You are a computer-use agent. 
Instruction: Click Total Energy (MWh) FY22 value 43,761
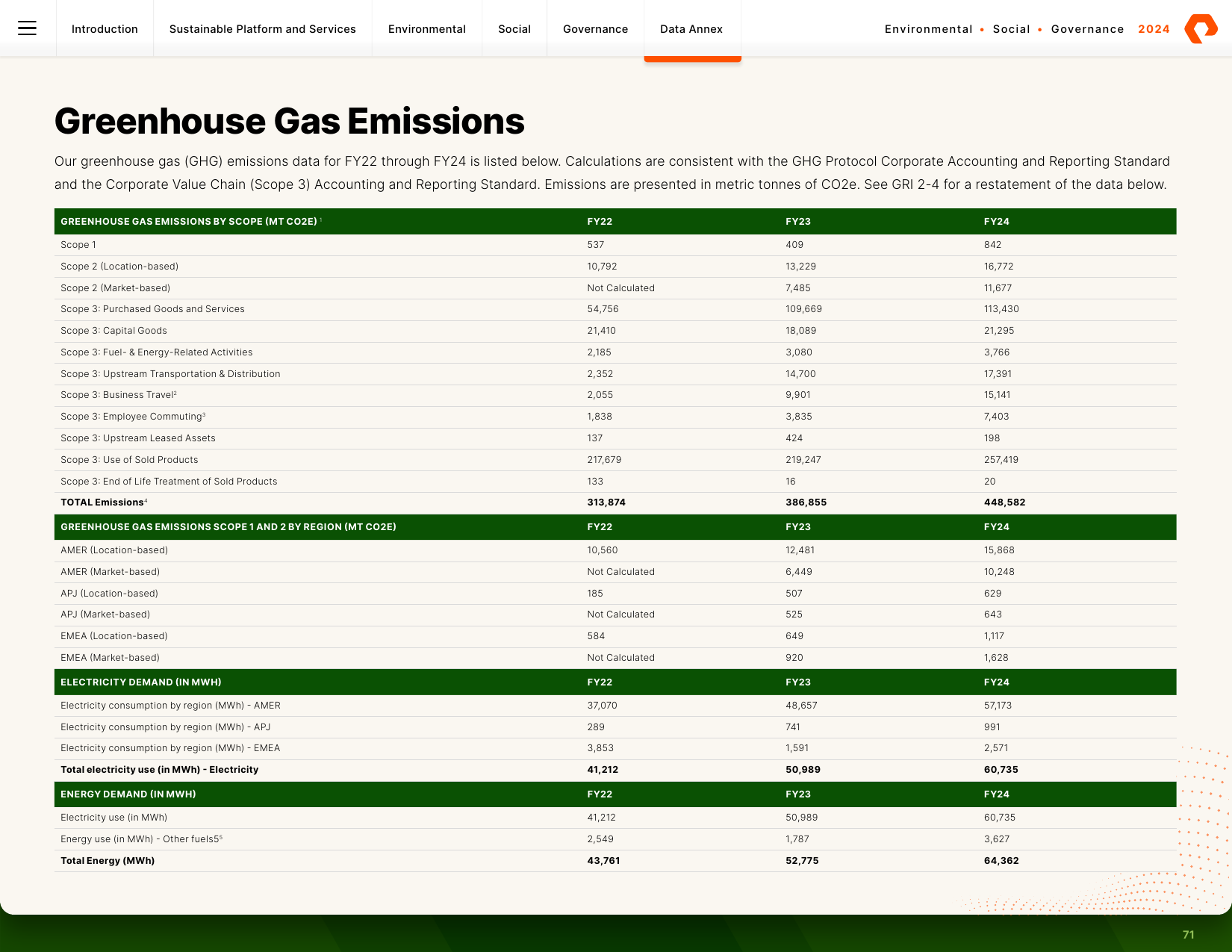[604, 861]
